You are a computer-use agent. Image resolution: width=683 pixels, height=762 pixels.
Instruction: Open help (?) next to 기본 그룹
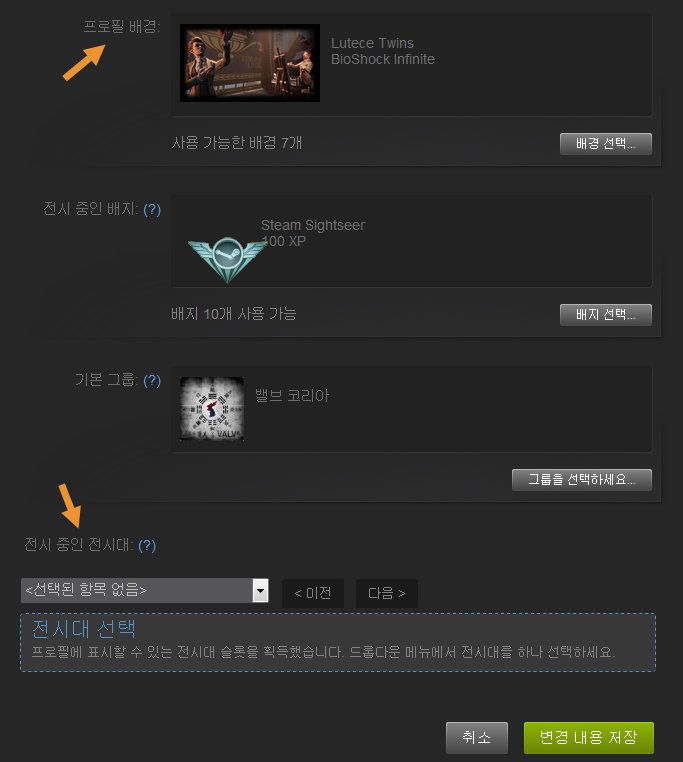click(152, 380)
